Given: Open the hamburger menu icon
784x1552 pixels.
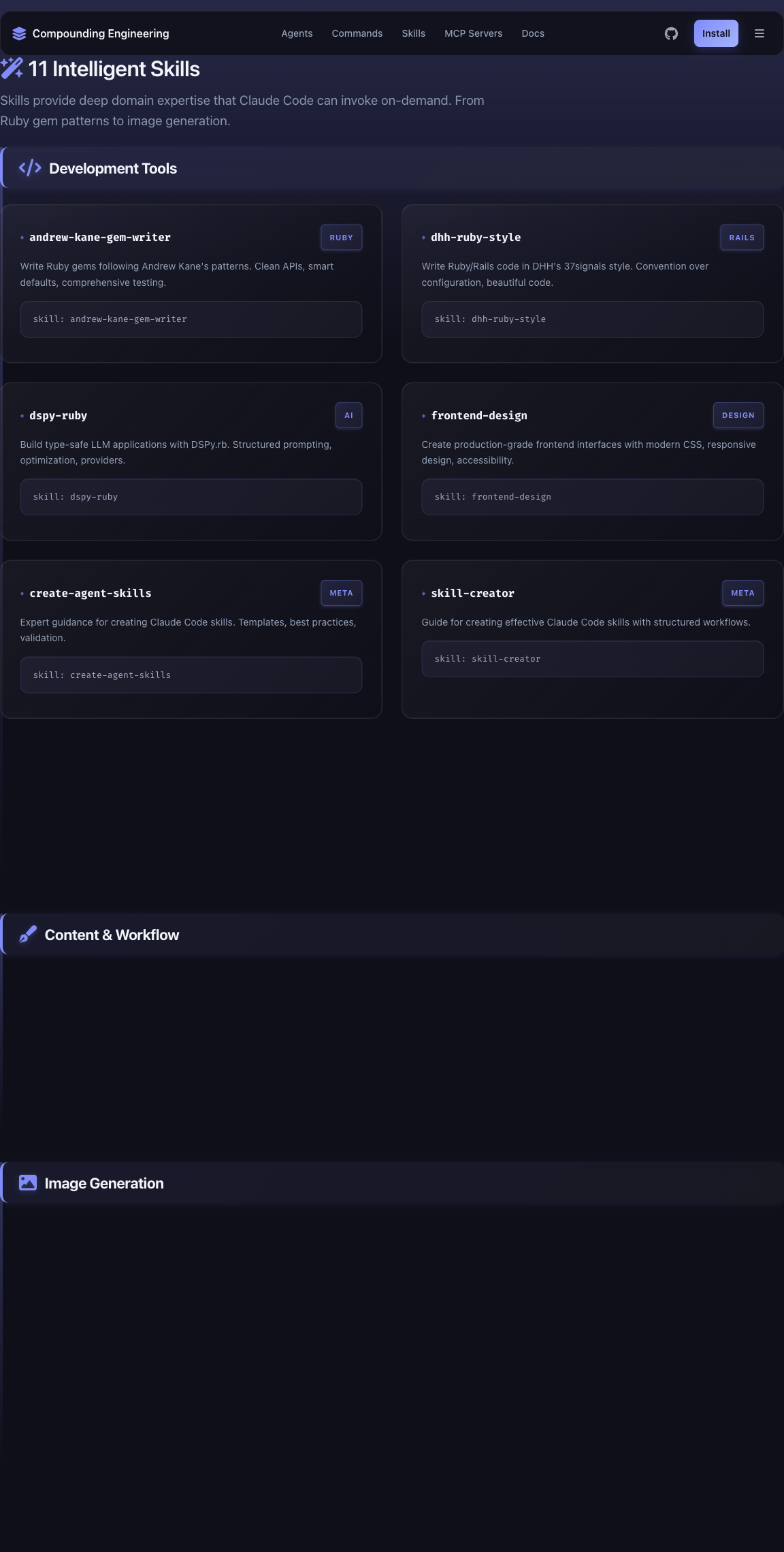Looking at the screenshot, I should click(759, 33).
